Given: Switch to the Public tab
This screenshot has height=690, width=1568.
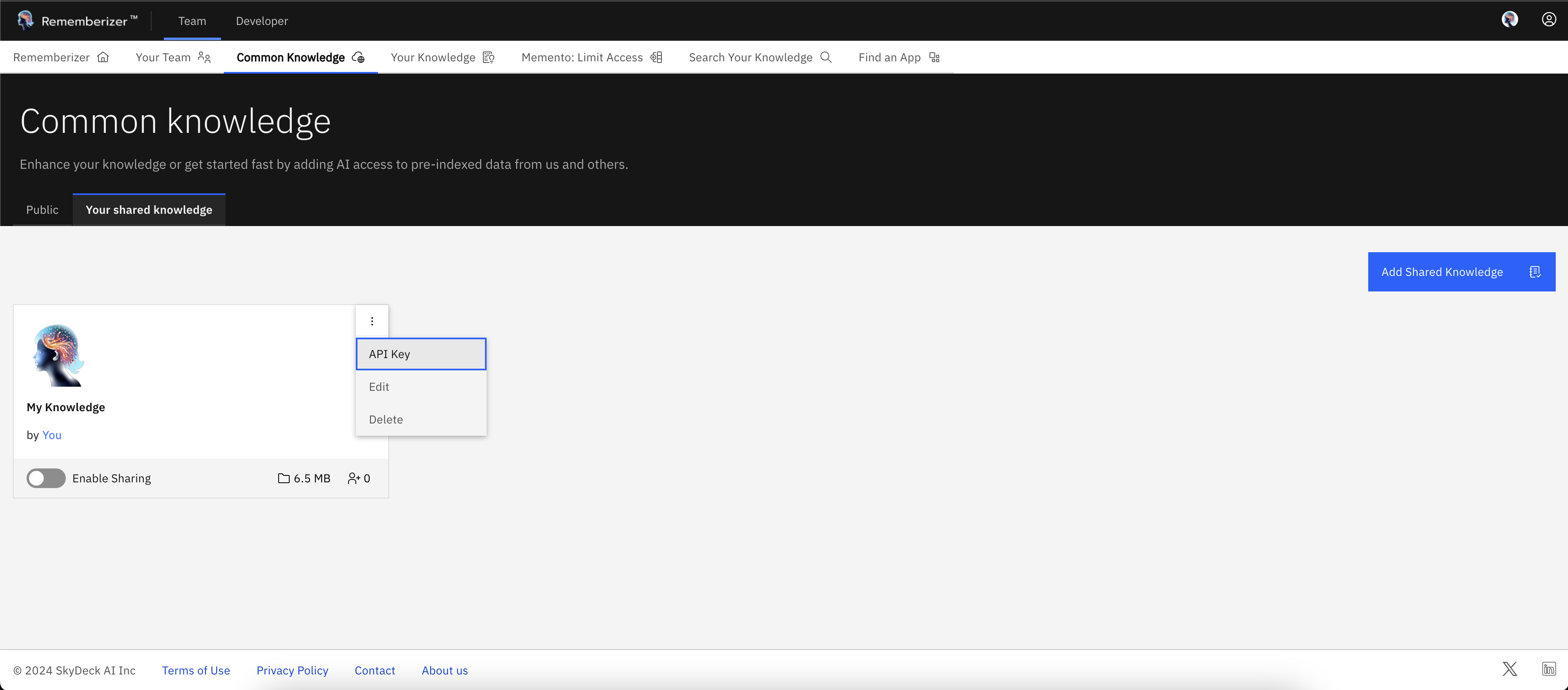Looking at the screenshot, I should [x=42, y=210].
